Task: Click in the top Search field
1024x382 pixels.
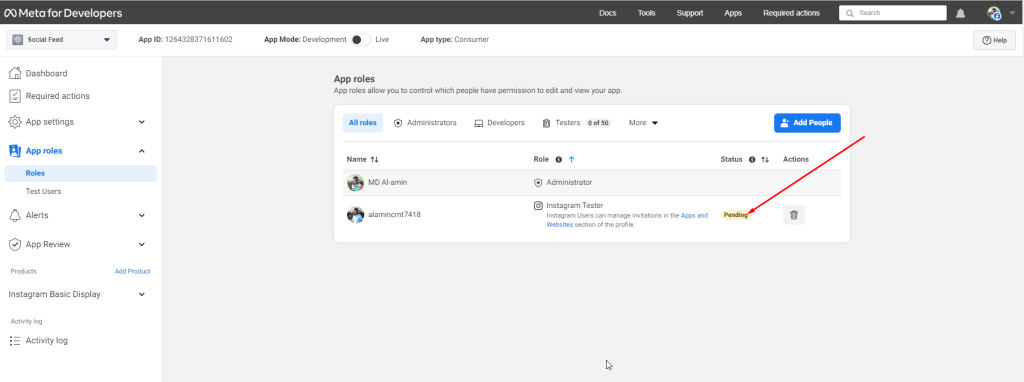Action: [893, 13]
